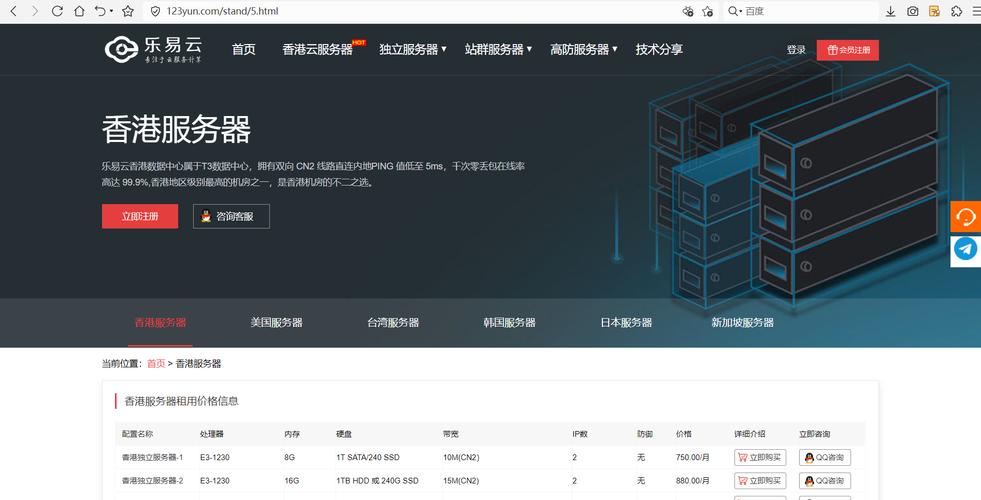
Task: Click the favorites star icon at the right end of the address bar
Action: 708,11
